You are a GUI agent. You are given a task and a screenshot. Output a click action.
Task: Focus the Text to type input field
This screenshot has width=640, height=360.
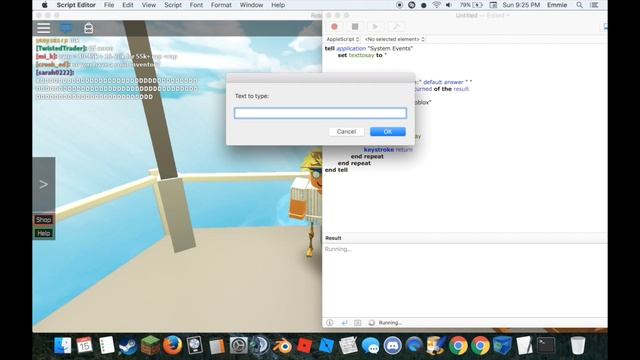(320, 113)
